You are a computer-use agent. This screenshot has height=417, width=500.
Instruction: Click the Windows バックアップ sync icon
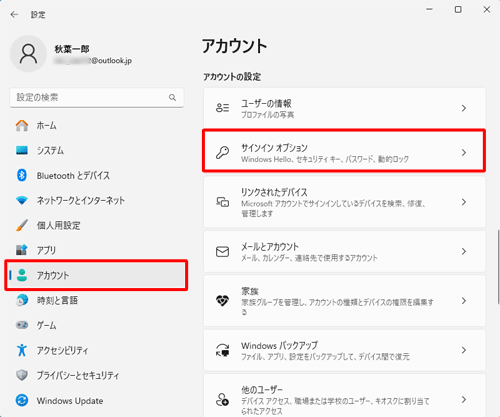(x=222, y=350)
